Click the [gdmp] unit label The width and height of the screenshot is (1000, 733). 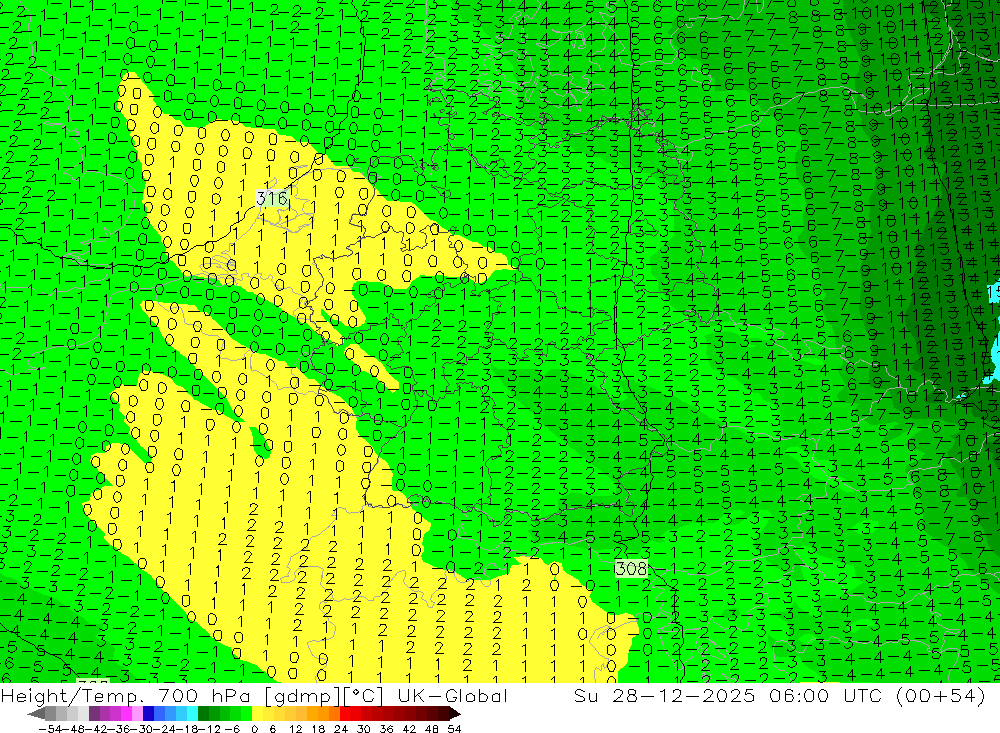(303, 695)
